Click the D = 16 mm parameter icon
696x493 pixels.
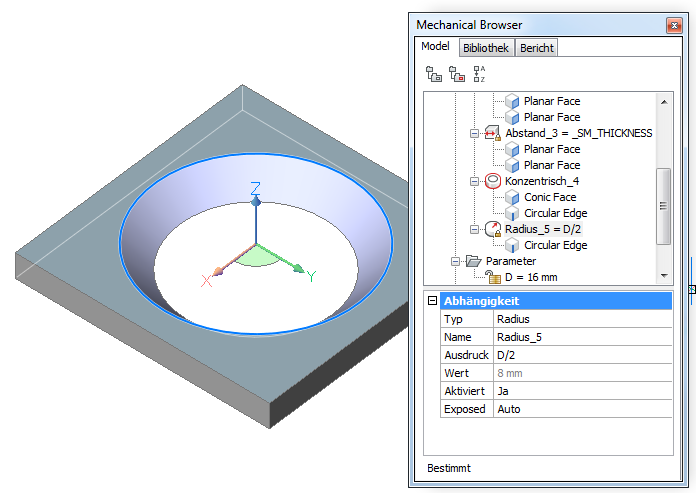pyautogui.click(x=492, y=276)
